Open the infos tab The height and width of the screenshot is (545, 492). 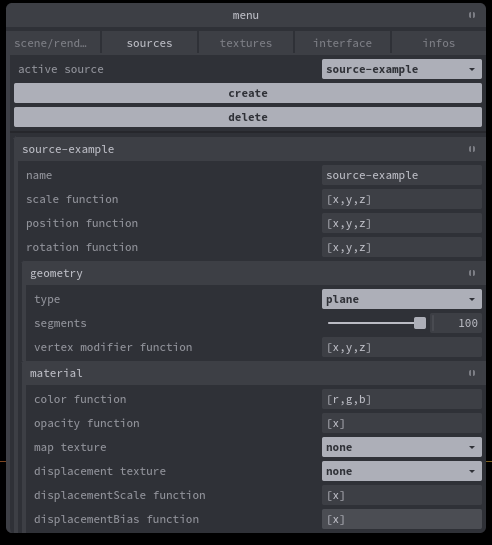438,43
